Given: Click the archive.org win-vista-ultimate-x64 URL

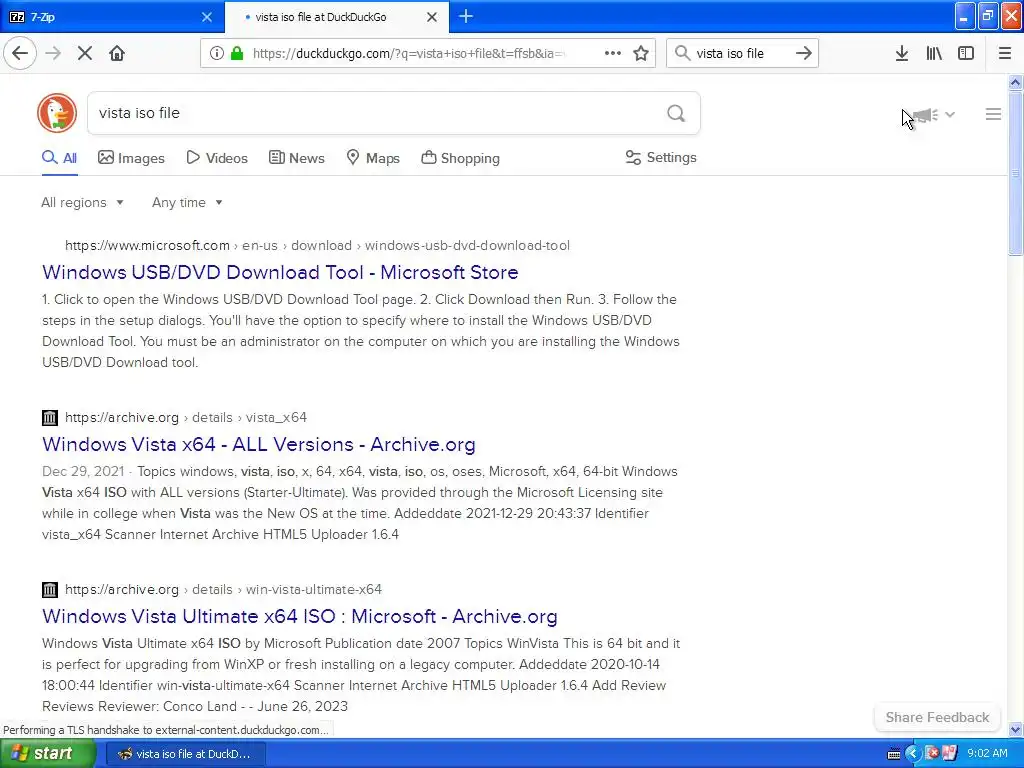Looking at the screenshot, I should coord(223,589).
